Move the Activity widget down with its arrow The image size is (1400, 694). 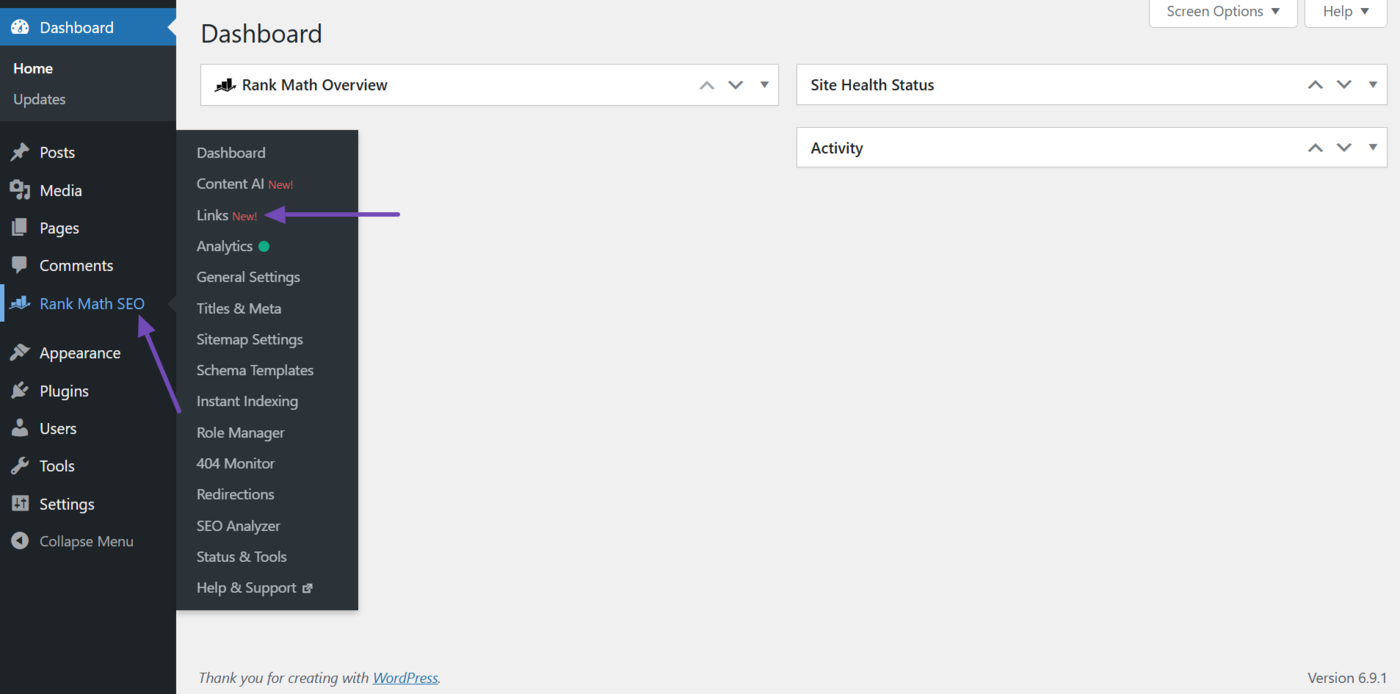(x=1344, y=147)
